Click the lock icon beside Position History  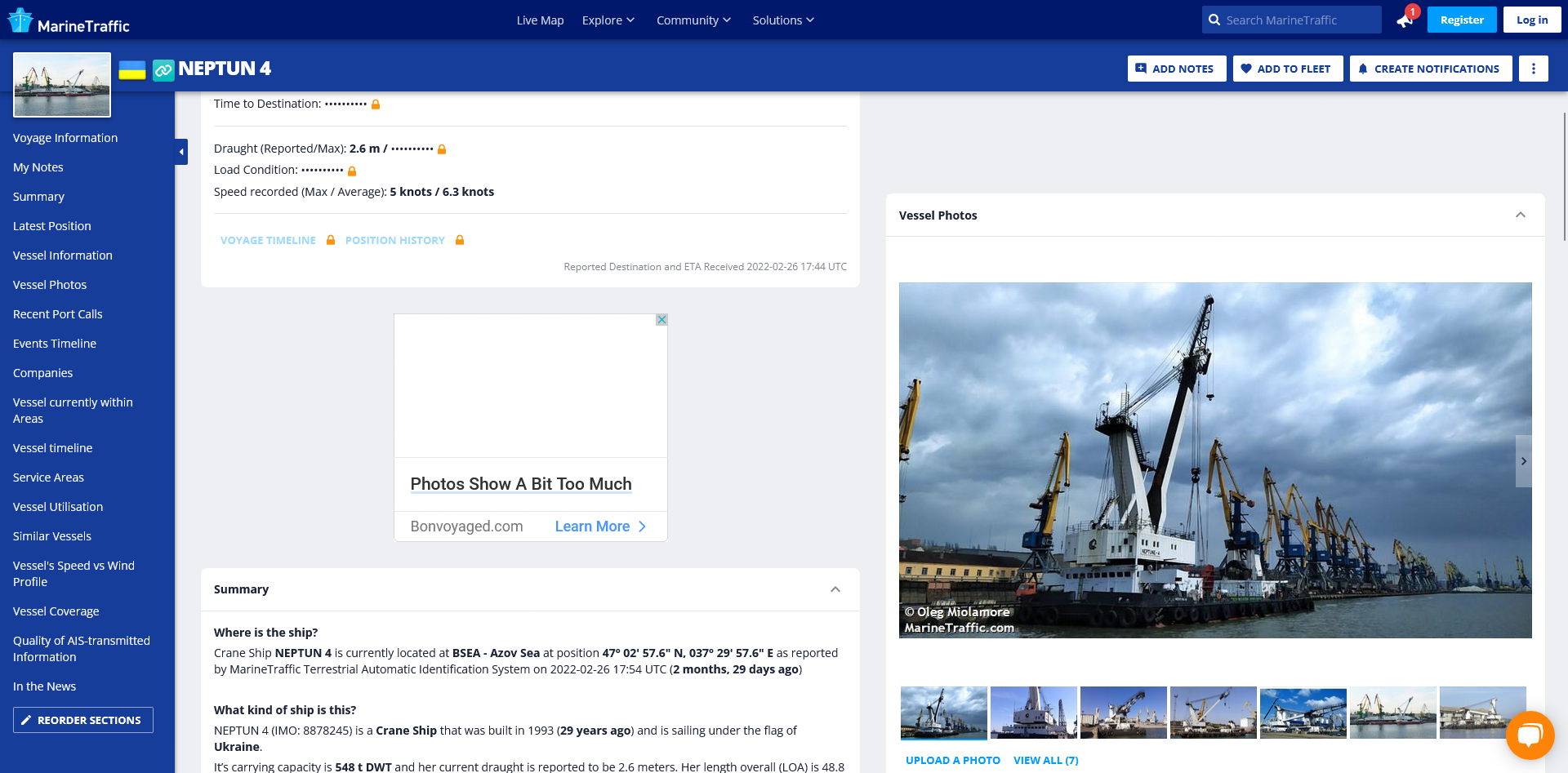point(460,240)
